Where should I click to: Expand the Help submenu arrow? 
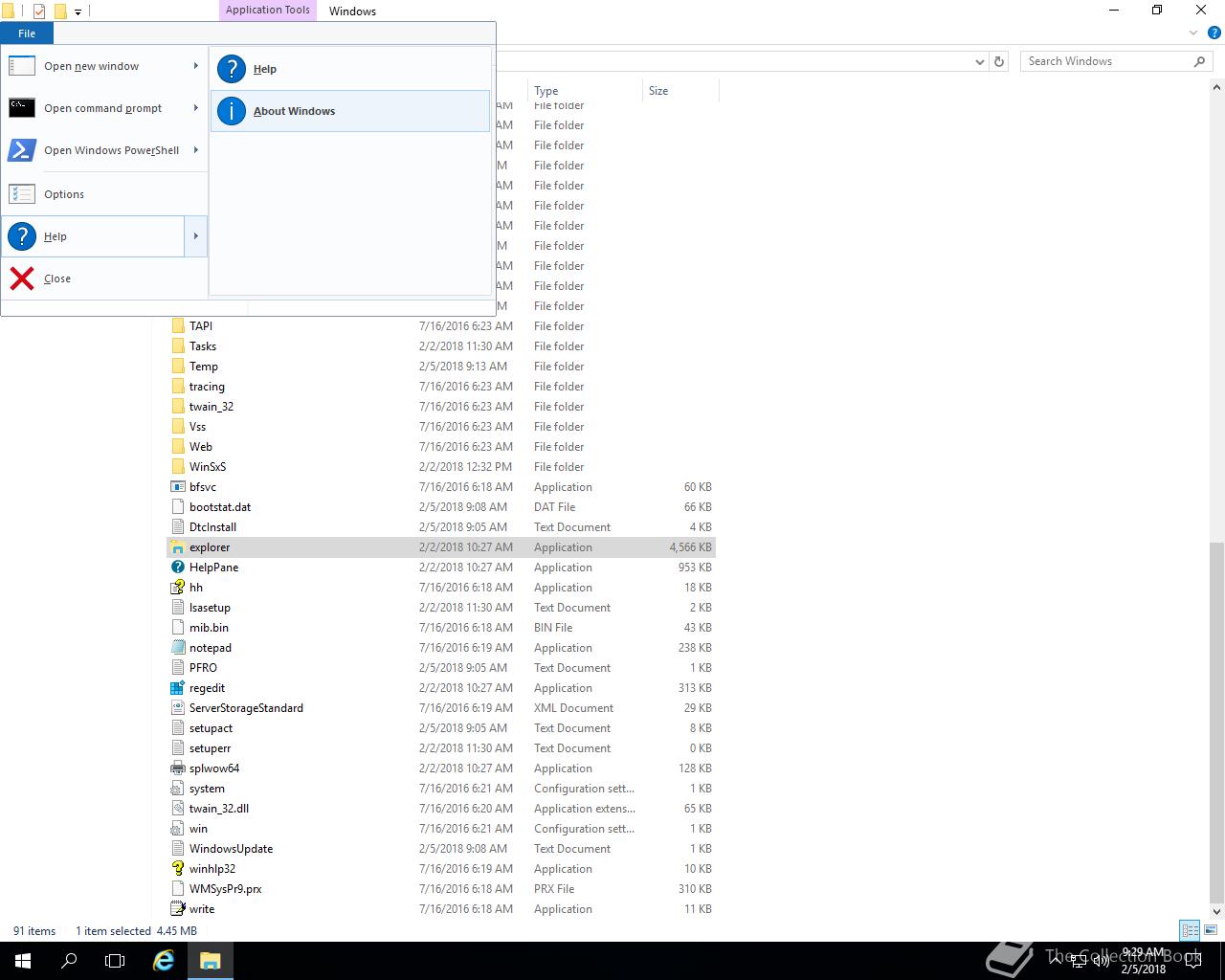pos(195,236)
